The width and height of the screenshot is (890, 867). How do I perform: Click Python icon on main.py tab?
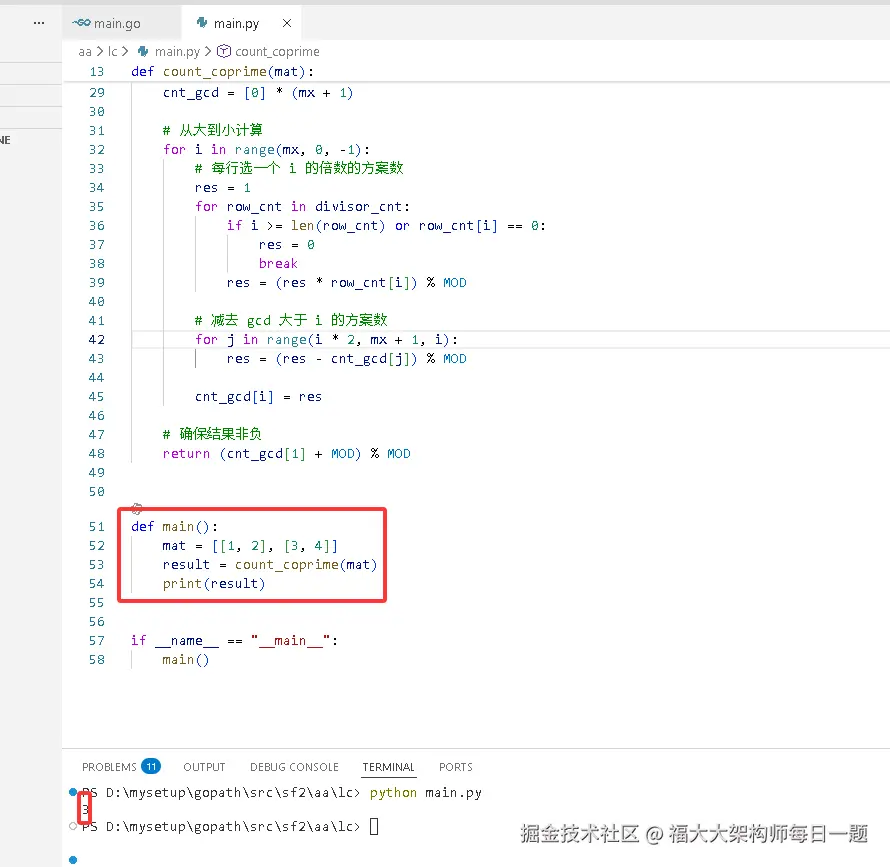(x=201, y=23)
